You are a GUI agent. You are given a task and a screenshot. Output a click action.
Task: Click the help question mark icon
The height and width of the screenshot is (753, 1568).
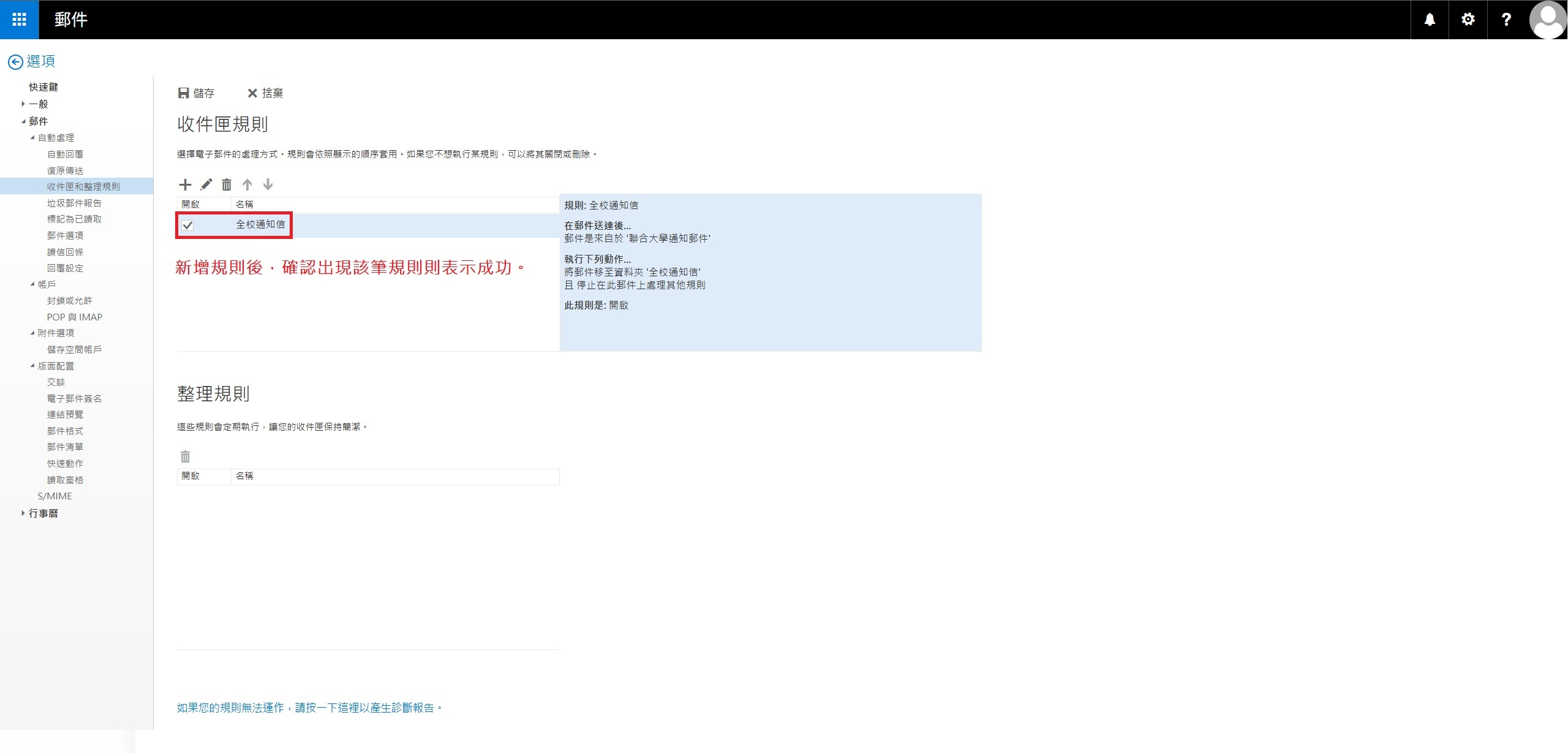point(1506,20)
